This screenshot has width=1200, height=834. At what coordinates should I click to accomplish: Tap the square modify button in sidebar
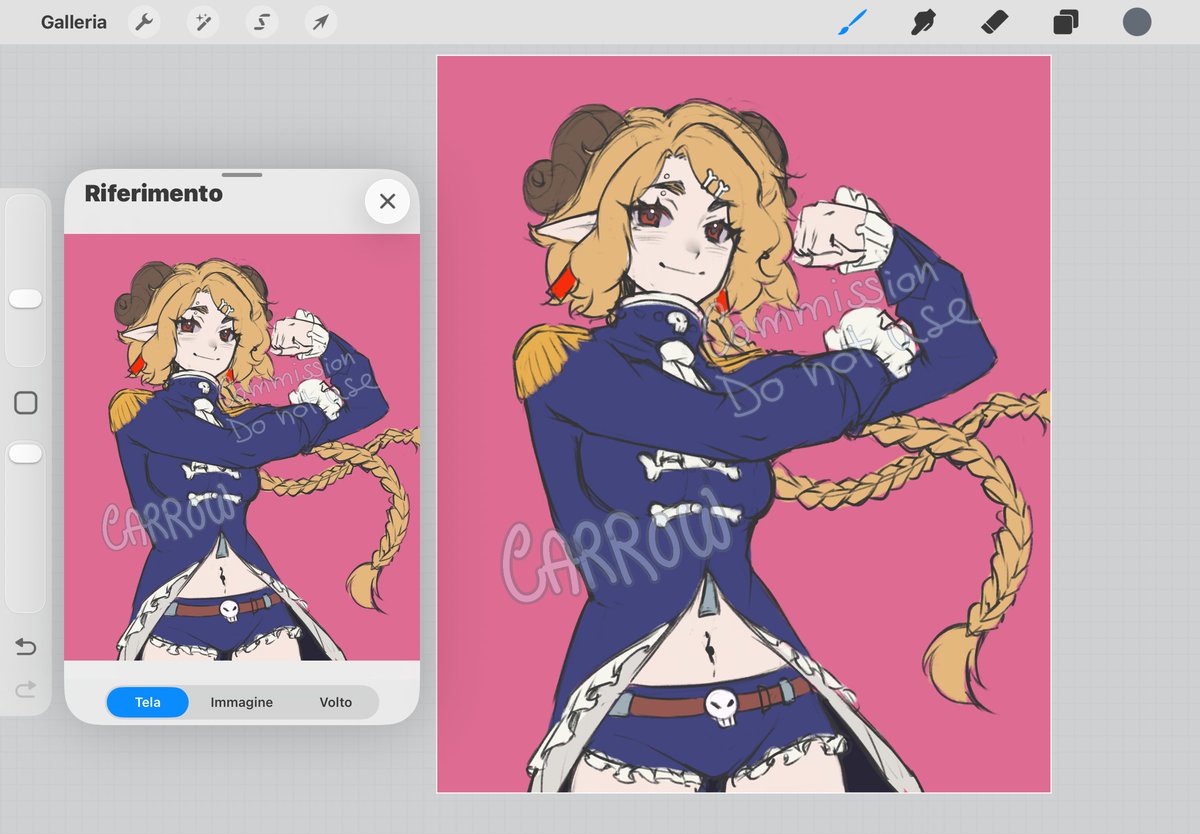coord(26,403)
